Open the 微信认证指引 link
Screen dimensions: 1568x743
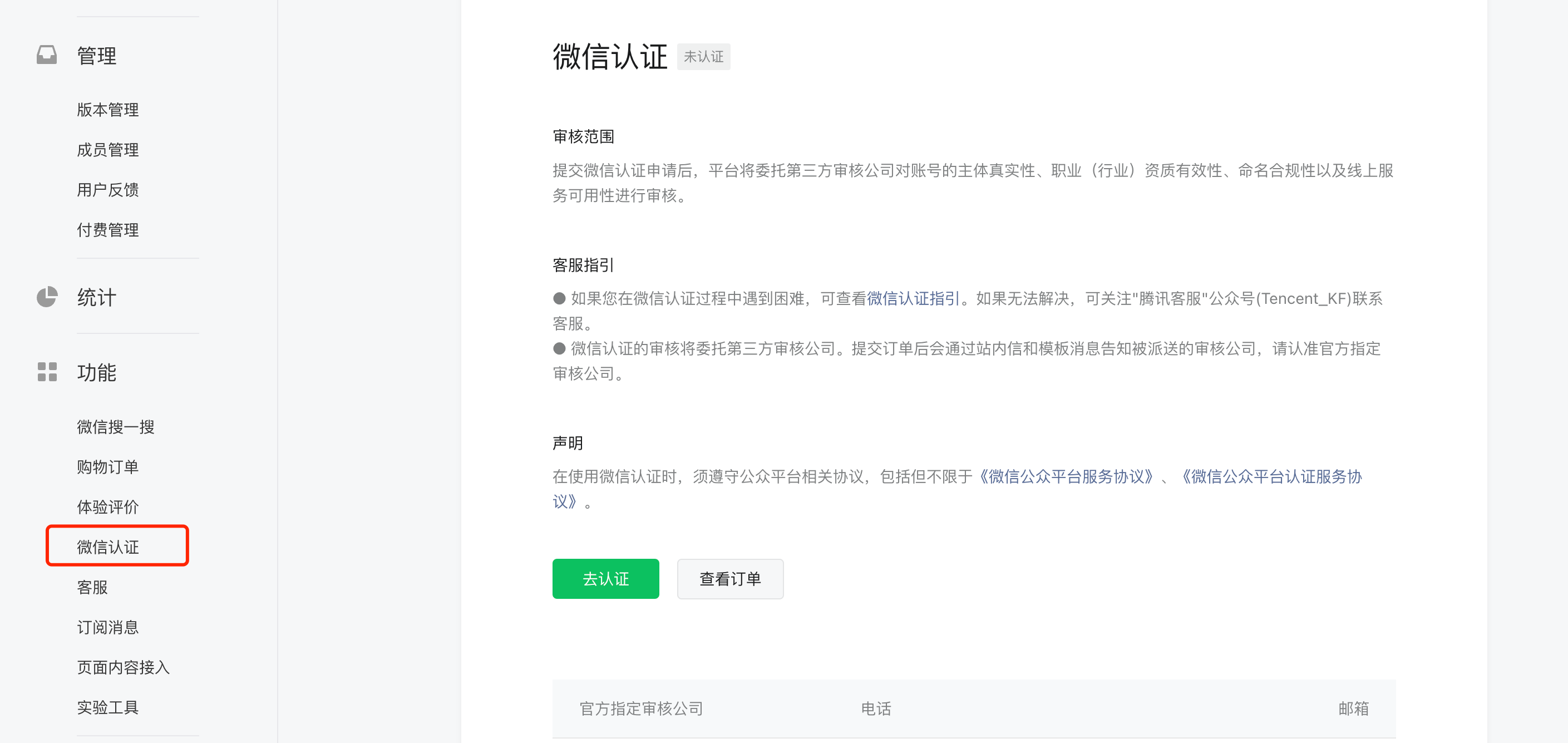coord(913,298)
